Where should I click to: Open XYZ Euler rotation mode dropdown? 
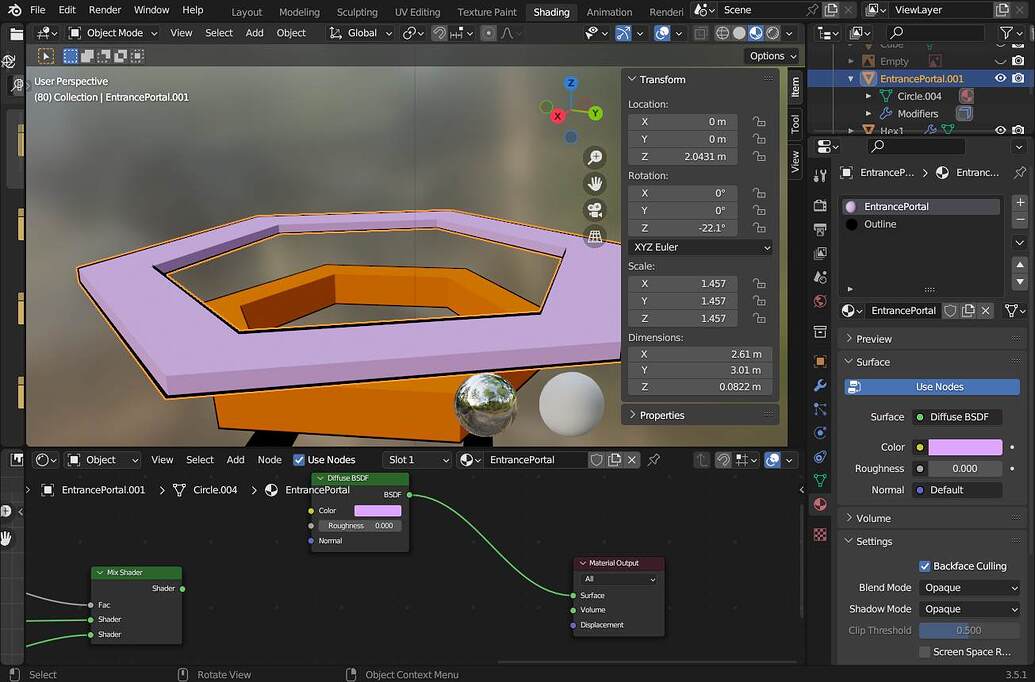(x=700, y=247)
